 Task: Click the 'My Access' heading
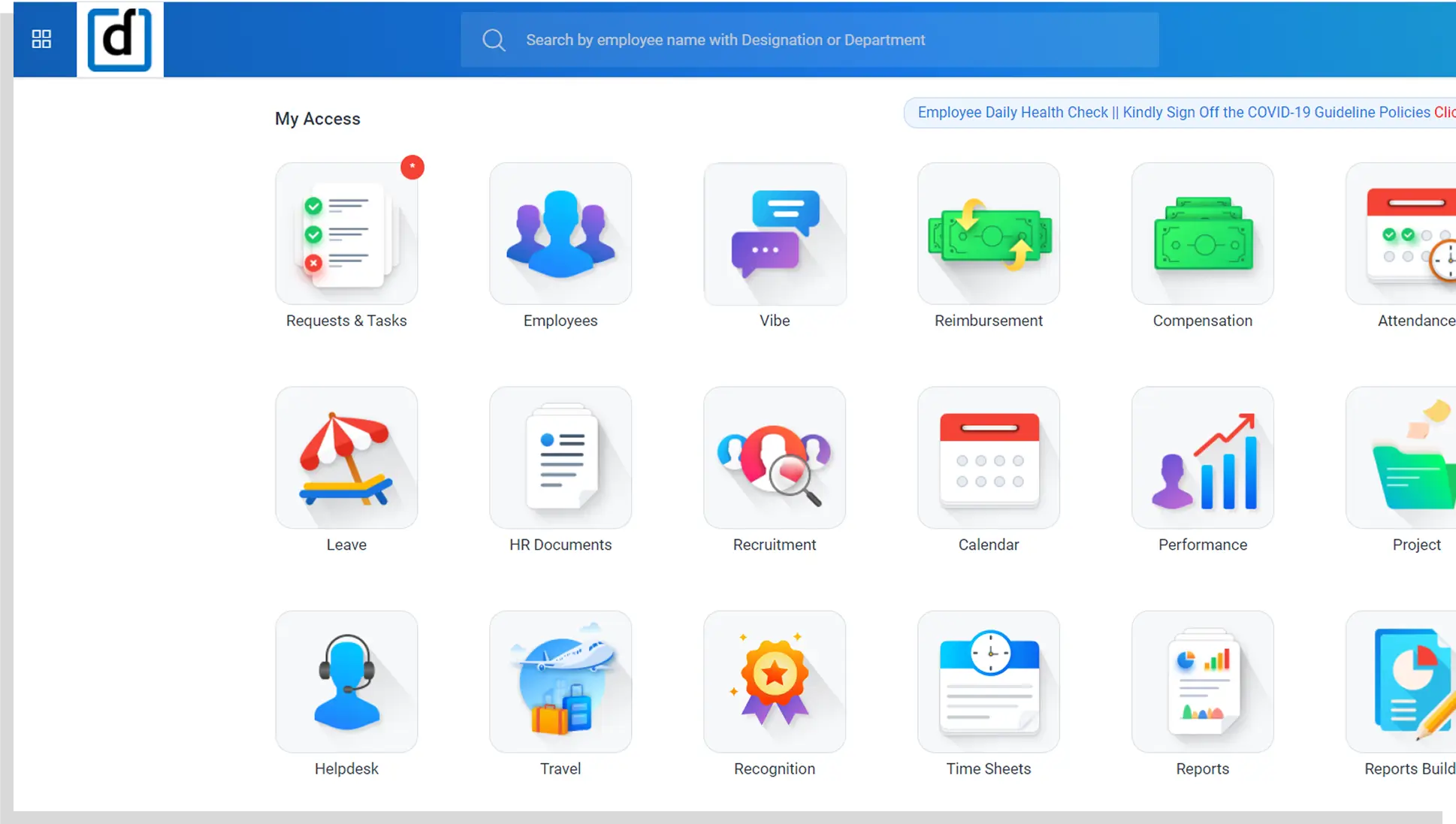click(318, 119)
